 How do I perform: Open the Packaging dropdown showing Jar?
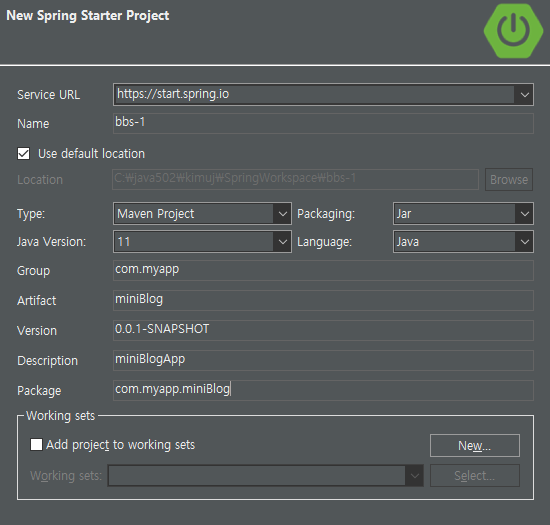pos(463,213)
